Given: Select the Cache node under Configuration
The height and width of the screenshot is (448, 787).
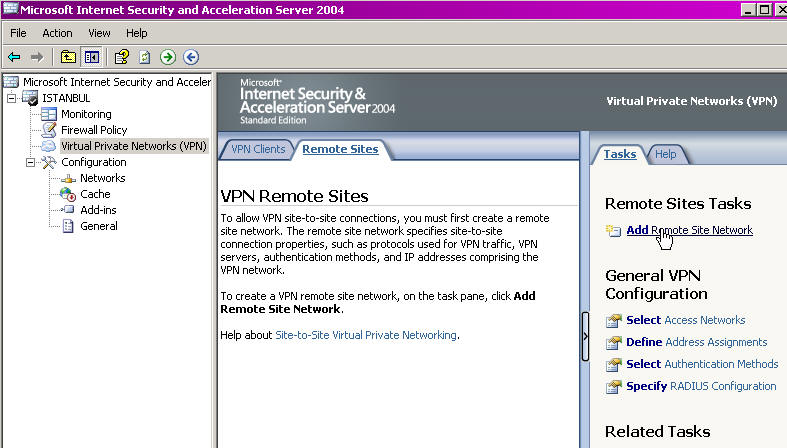Looking at the screenshot, I should 95,194.
